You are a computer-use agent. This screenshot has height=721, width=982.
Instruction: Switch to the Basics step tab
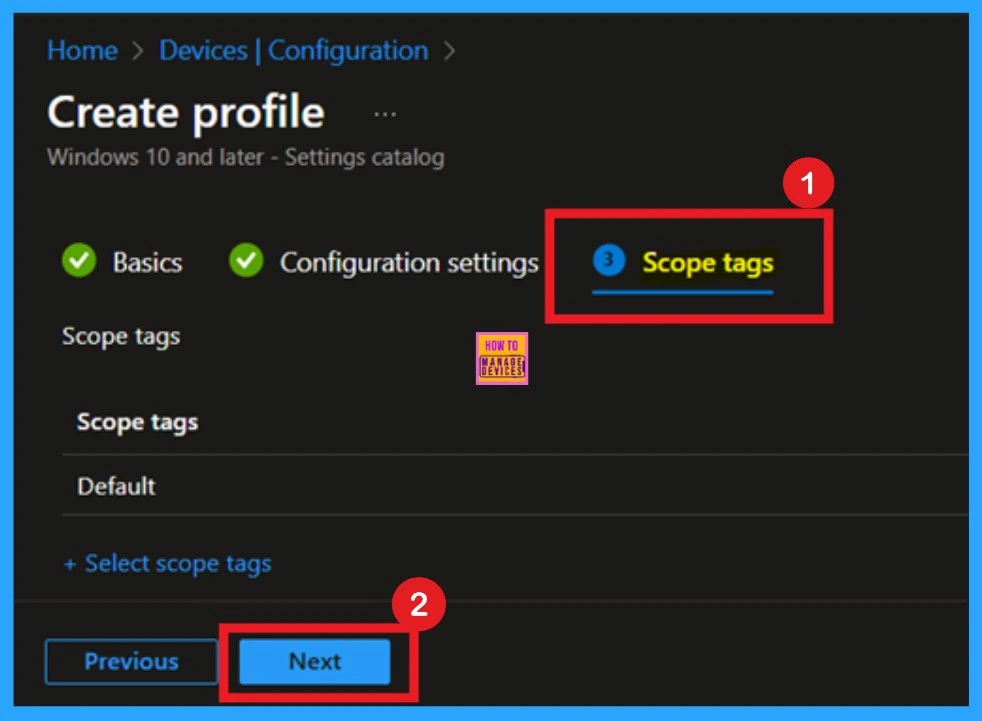click(146, 263)
